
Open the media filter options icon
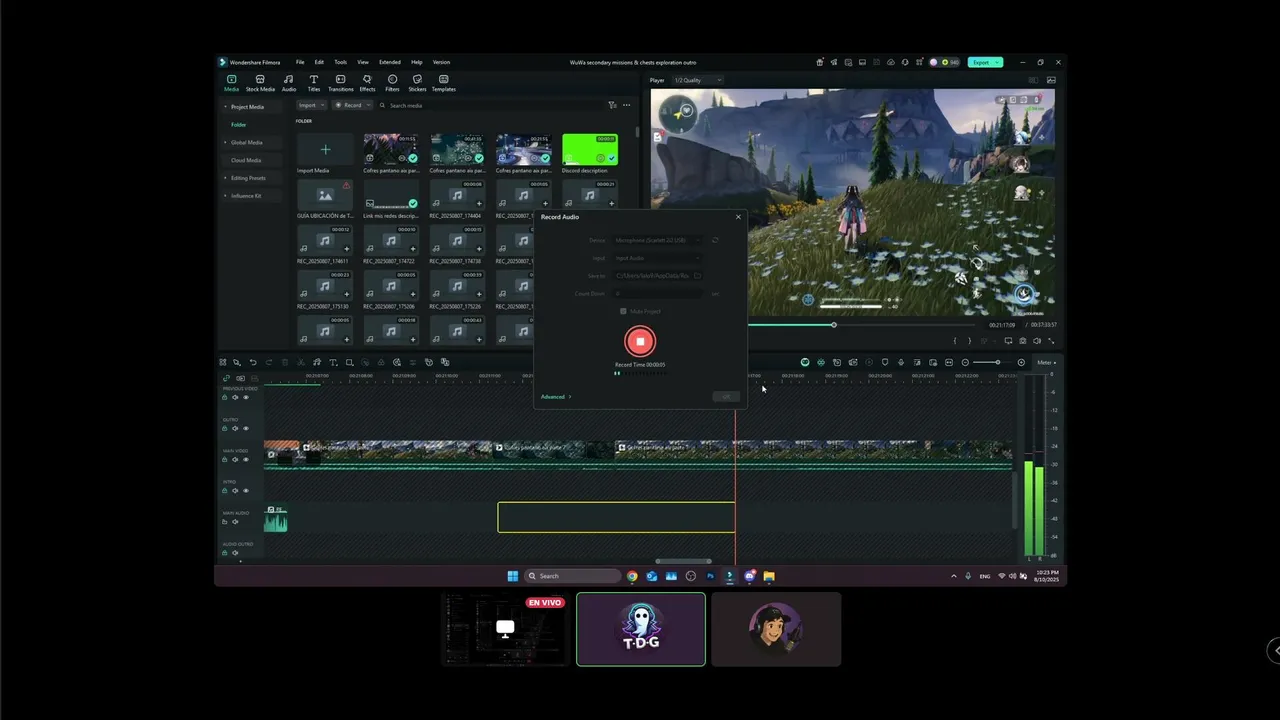coord(612,105)
